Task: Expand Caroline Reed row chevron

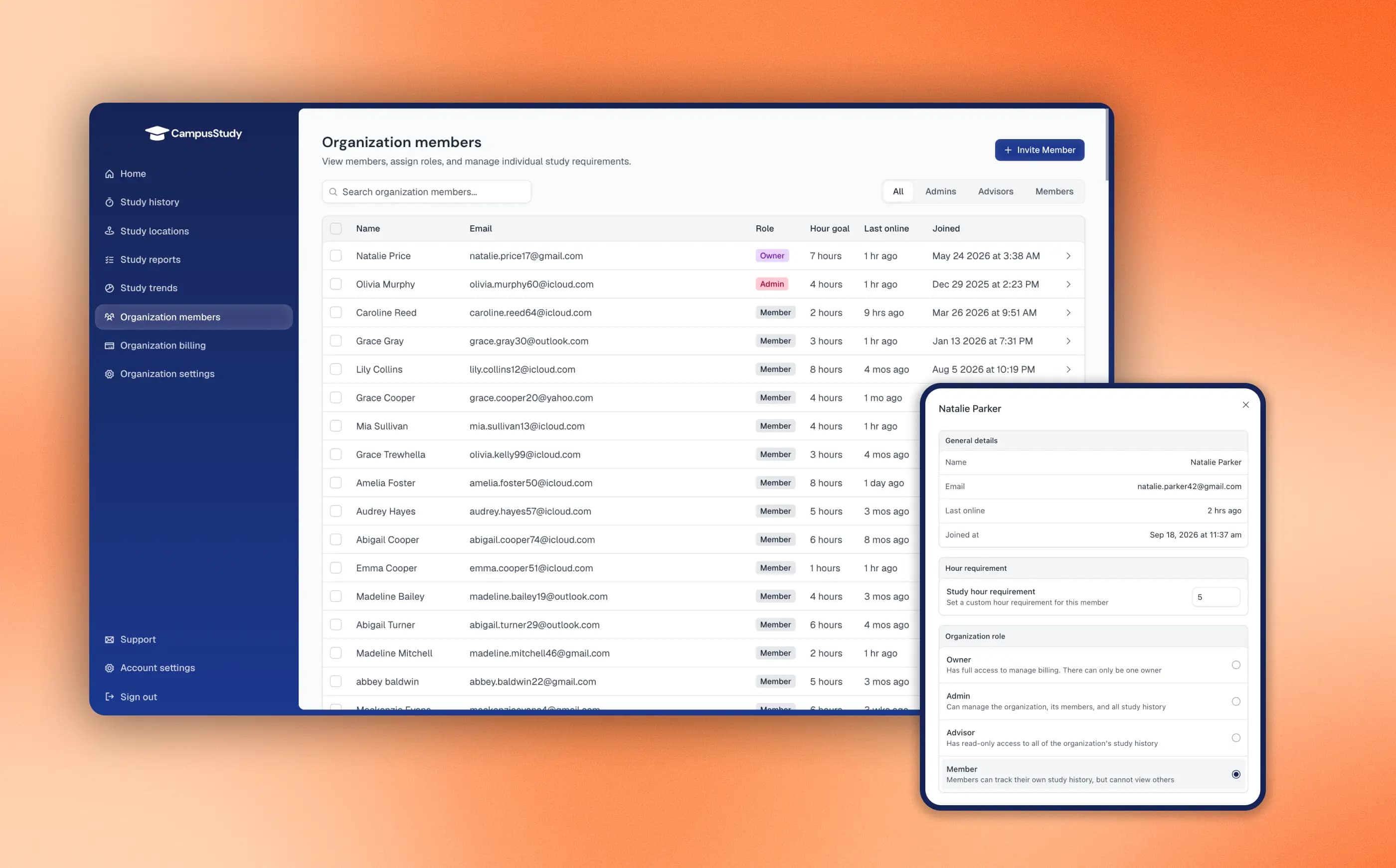Action: [1068, 313]
